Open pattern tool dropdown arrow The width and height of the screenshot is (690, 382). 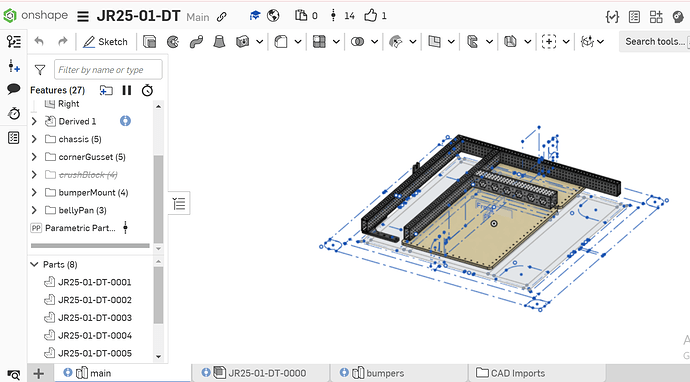[x=336, y=42]
